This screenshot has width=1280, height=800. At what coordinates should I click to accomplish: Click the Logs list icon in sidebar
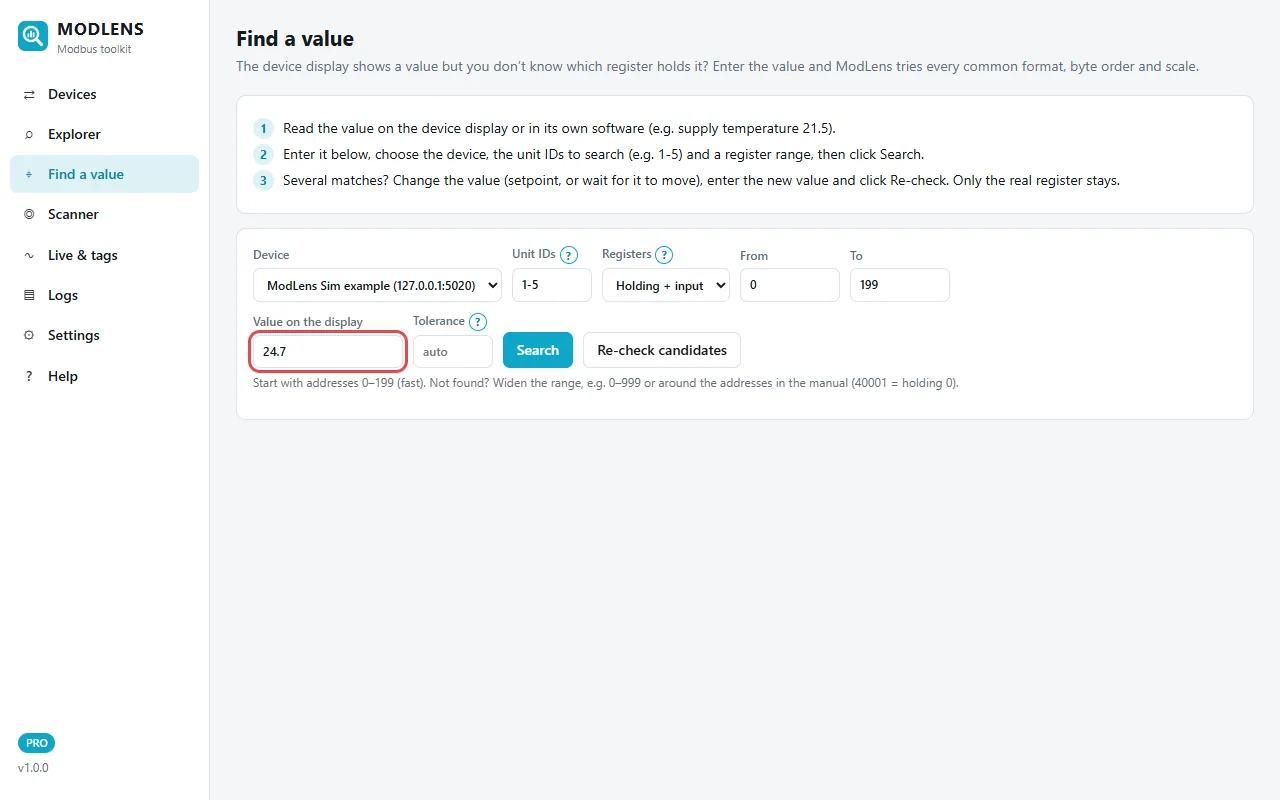click(29, 295)
